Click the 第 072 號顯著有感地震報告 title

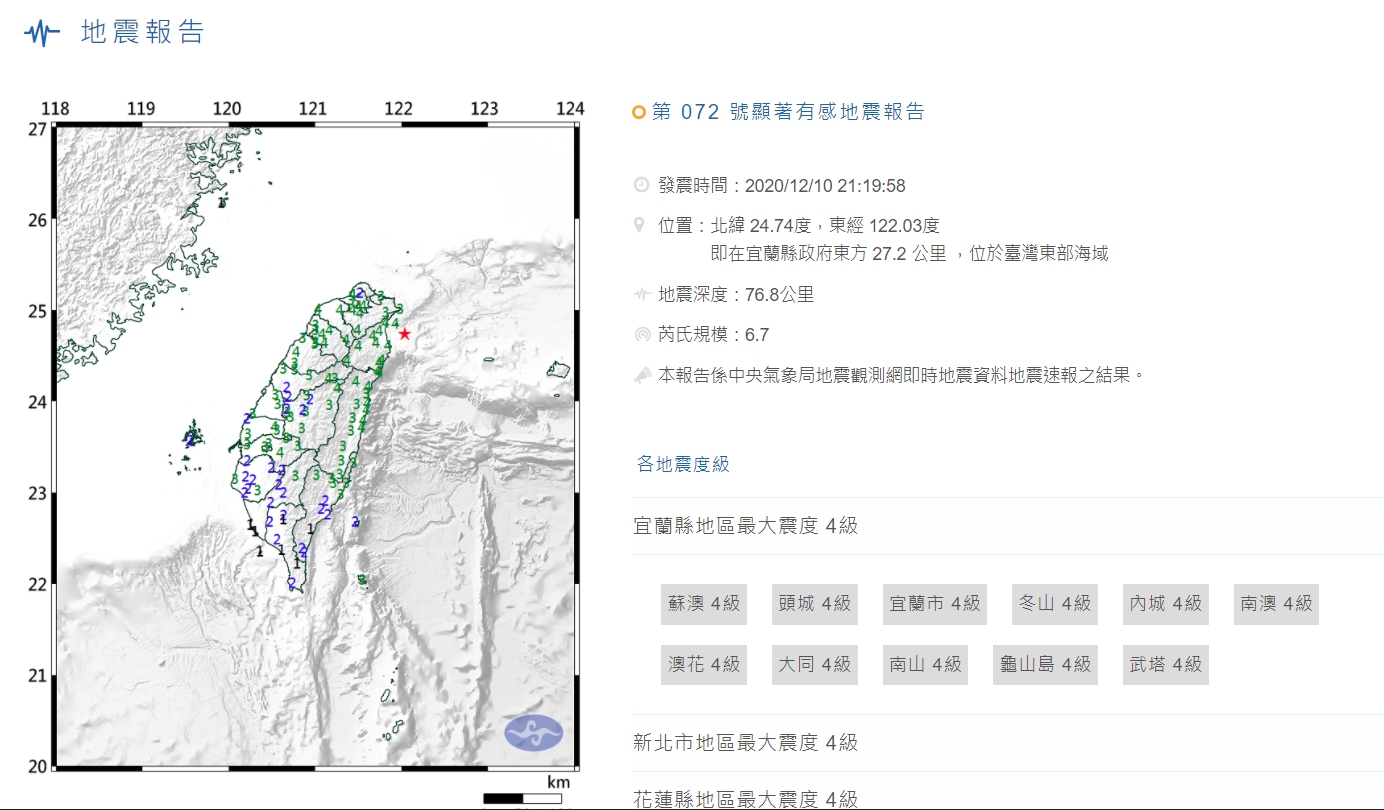coord(788,112)
